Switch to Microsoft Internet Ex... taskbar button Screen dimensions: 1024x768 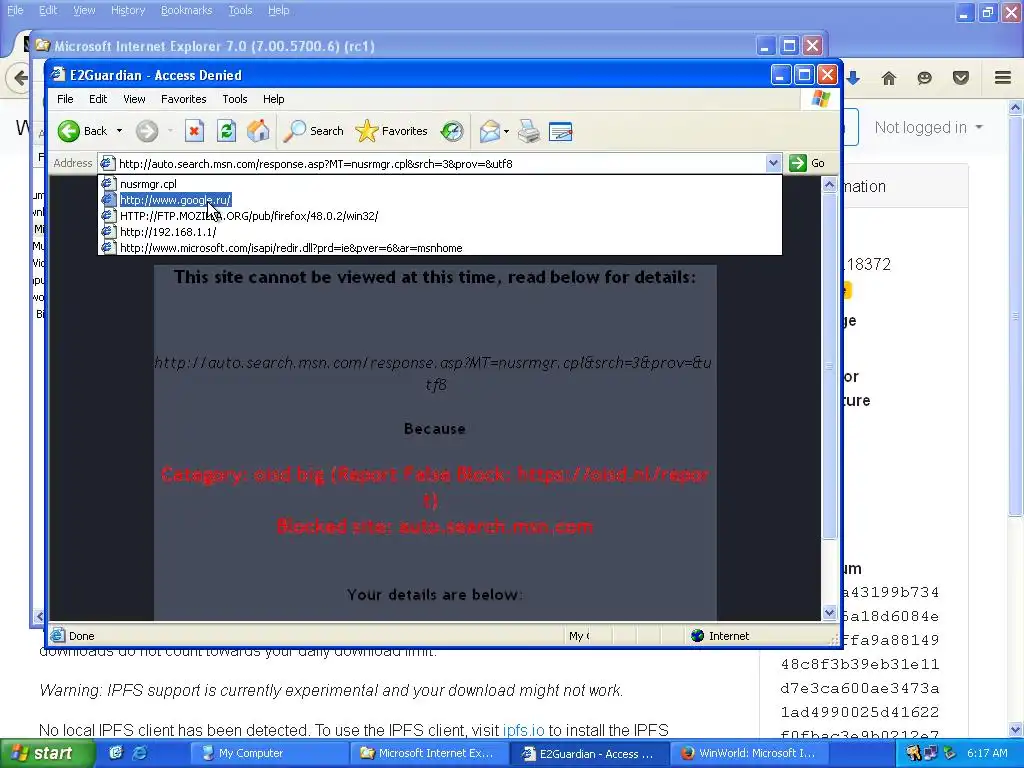[x=428, y=754]
